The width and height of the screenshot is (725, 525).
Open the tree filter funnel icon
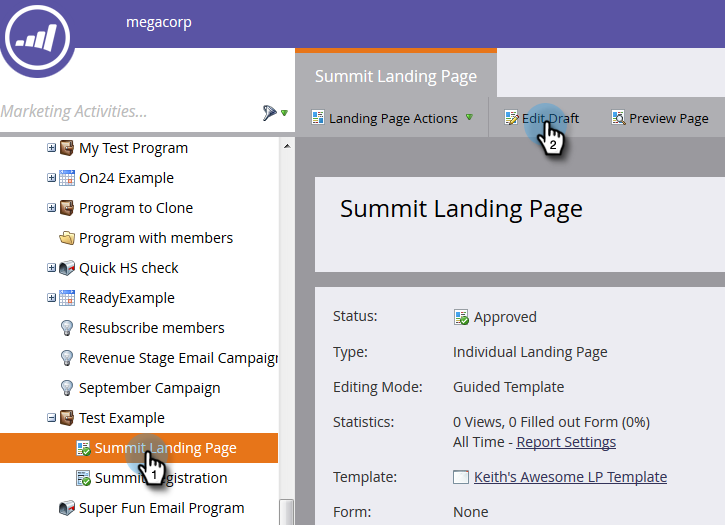[269, 112]
